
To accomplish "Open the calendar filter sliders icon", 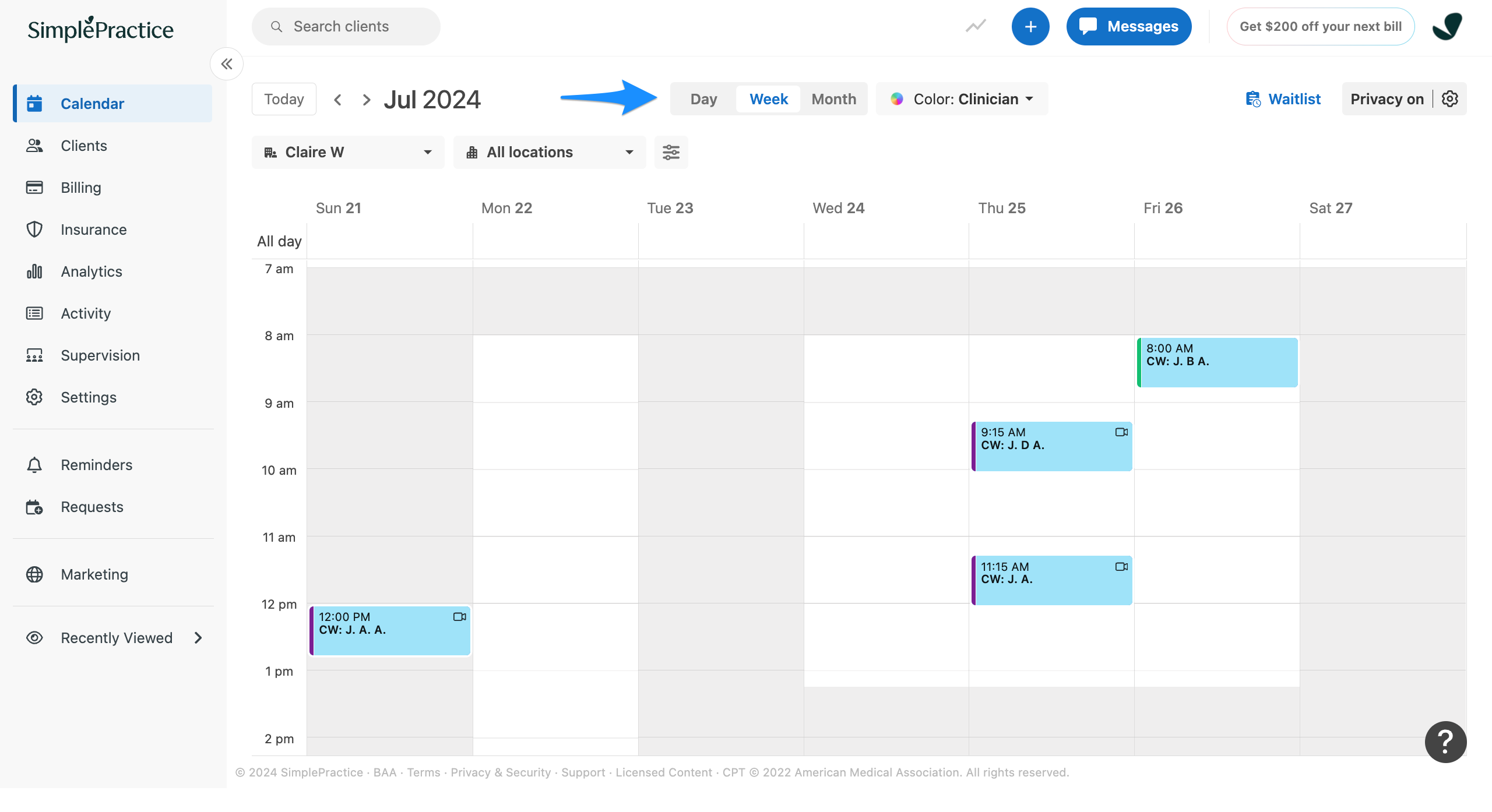I will [x=671, y=152].
